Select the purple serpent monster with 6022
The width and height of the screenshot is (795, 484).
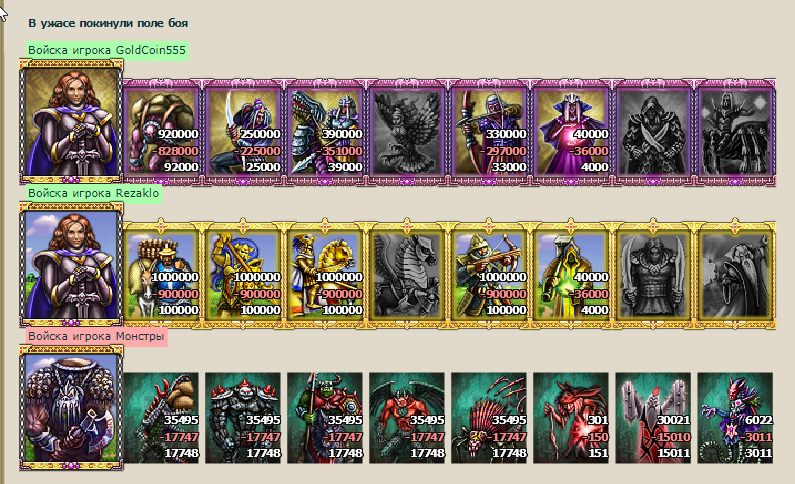coord(736,418)
